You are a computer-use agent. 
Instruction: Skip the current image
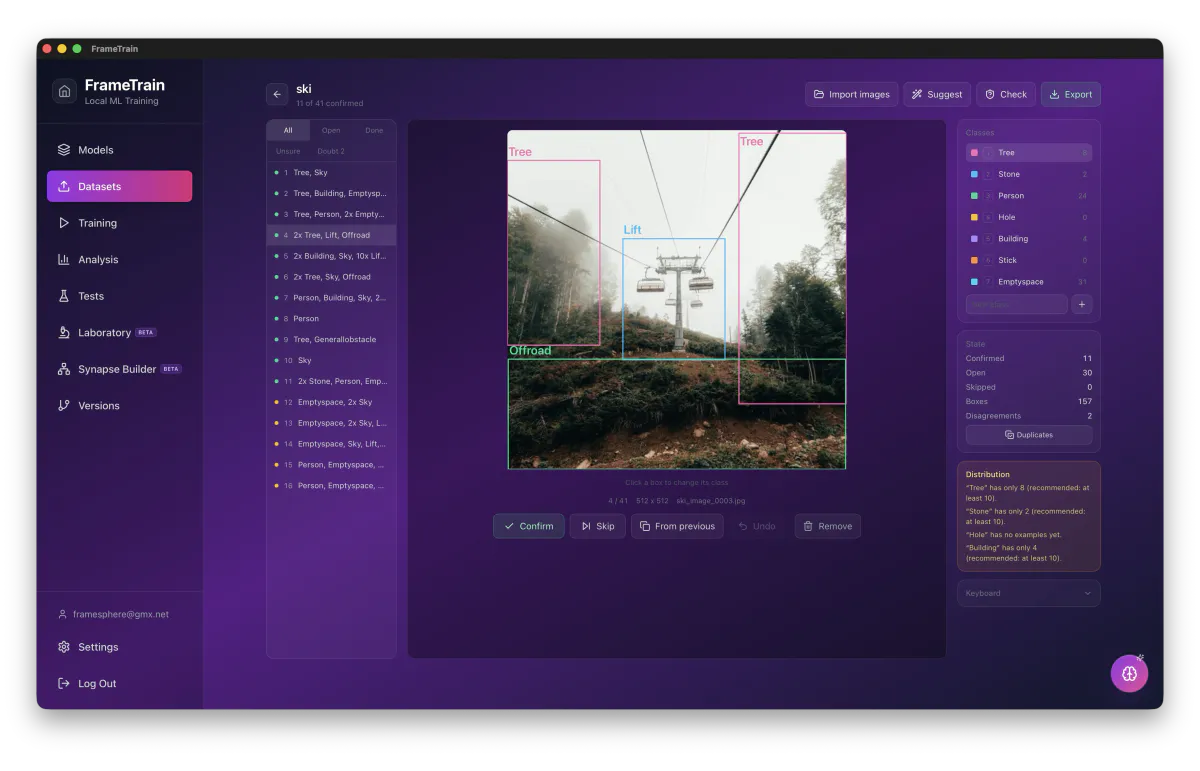(598, 526)
